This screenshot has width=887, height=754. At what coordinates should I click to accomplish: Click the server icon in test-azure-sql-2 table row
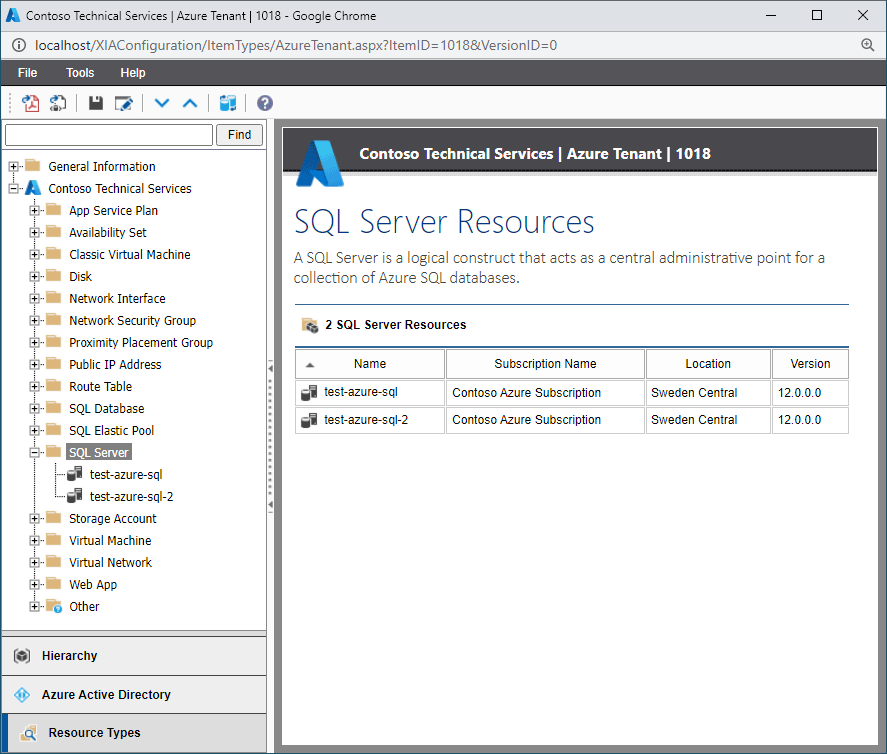pyautogui.click(x=309, y=420)
